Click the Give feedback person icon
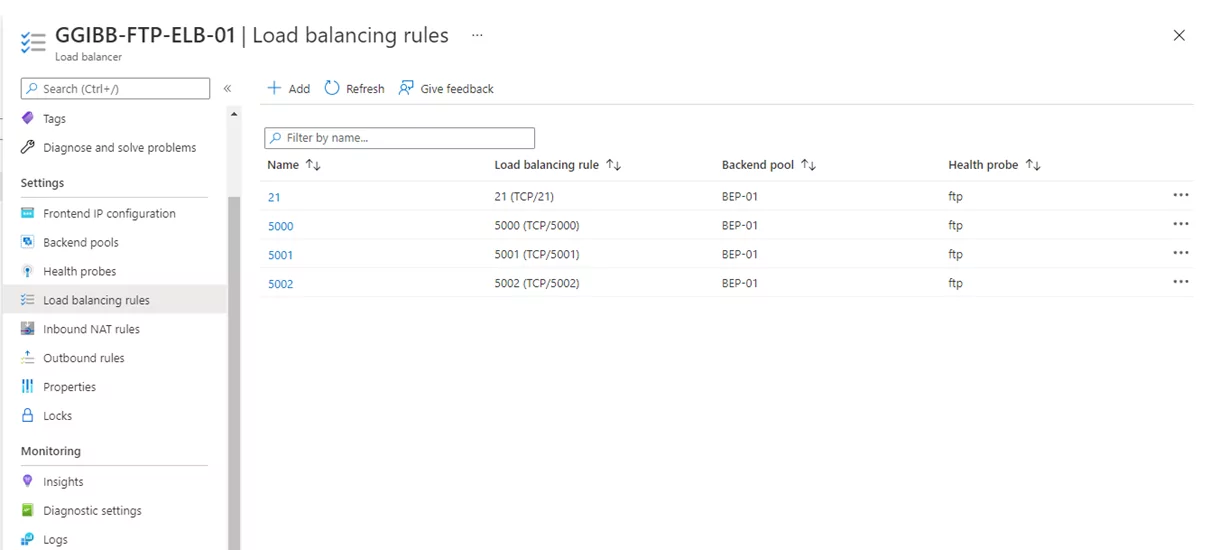The width and height of the screenshot is (1210, 550). tap(406, 88)
